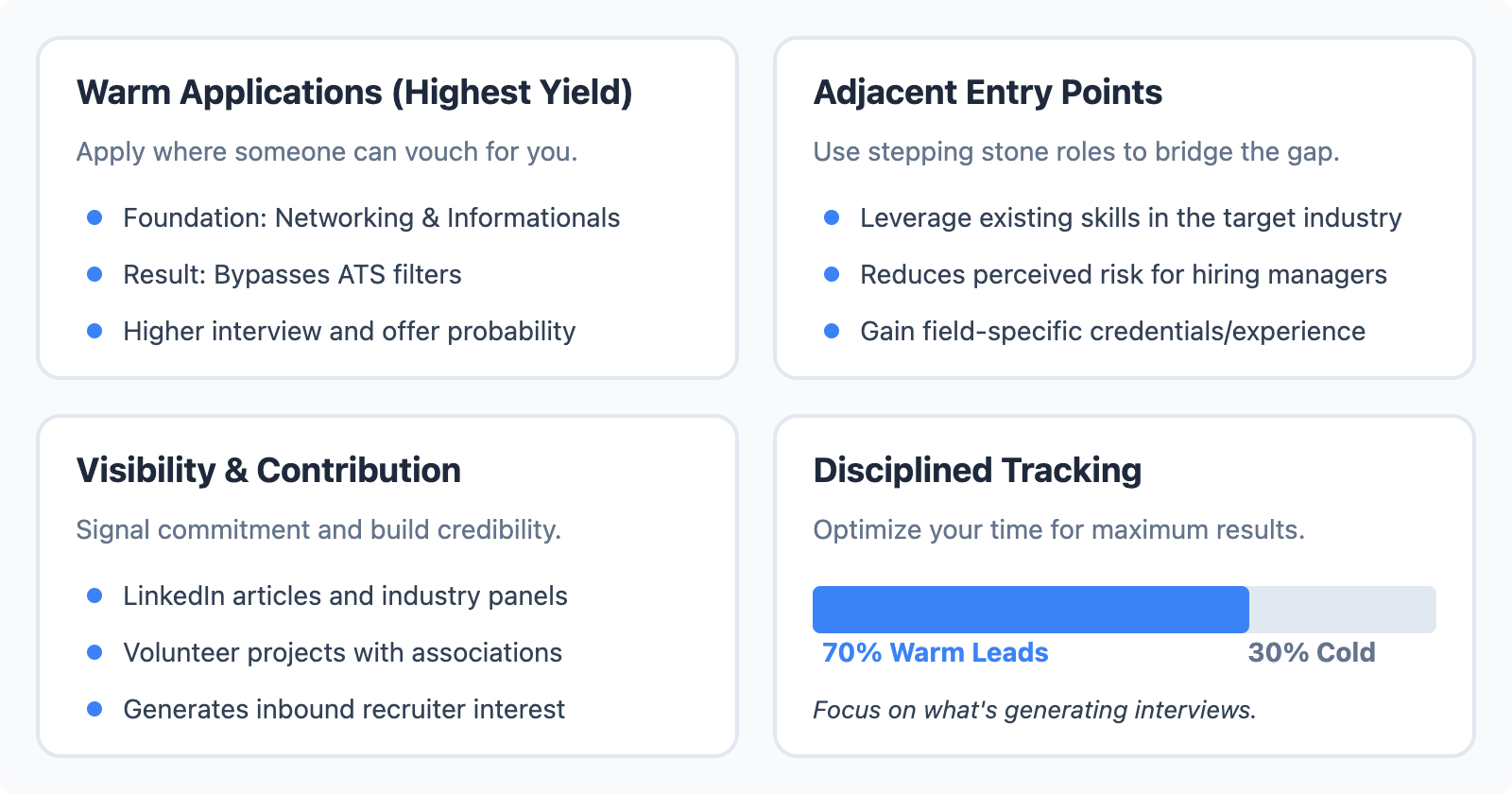Click bullet dot beside Leverage existing skills

832,217
